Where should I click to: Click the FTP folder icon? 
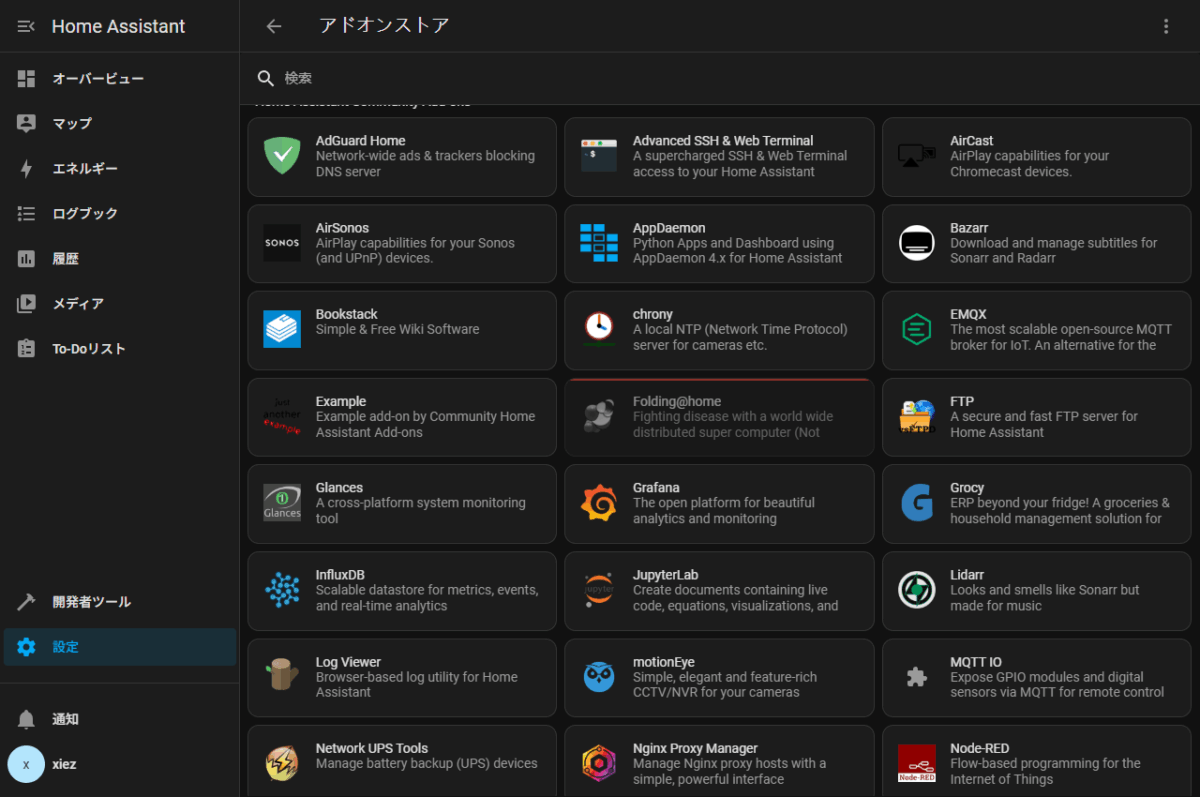click(917, 416)
